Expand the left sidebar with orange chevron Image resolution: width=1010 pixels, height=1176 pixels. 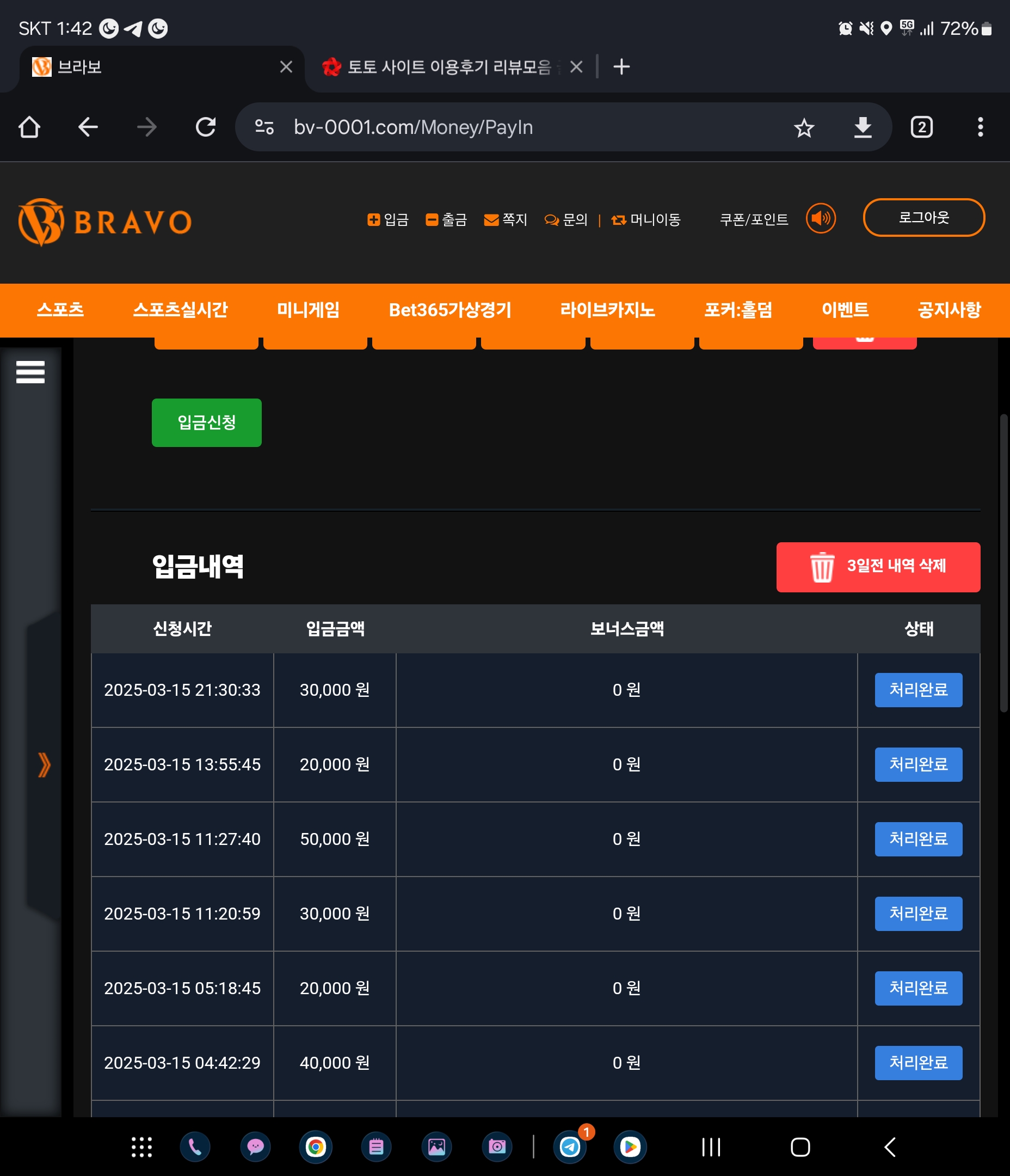click(x=44, y=764)
